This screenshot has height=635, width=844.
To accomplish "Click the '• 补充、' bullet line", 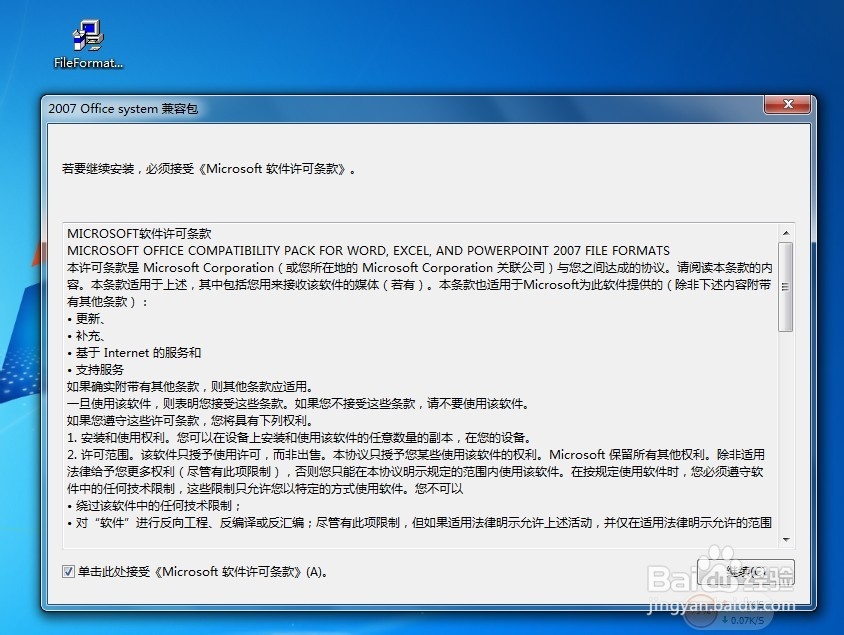I will (86, 336).
